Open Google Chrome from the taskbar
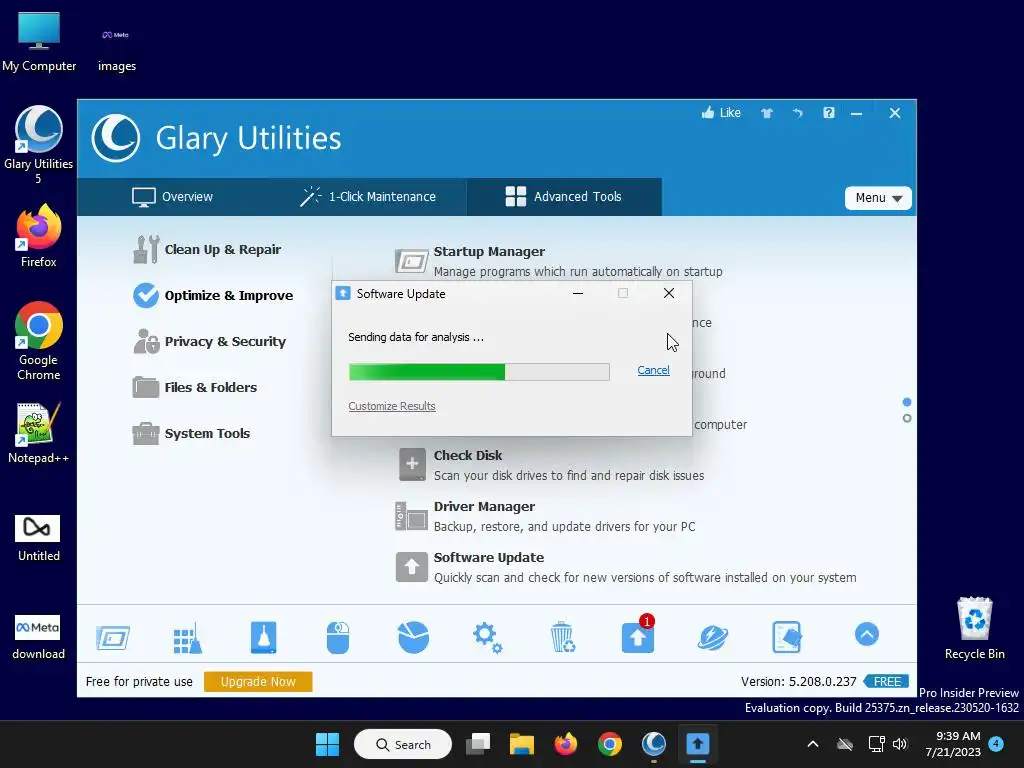1024x768 pixels. point(609,744)
